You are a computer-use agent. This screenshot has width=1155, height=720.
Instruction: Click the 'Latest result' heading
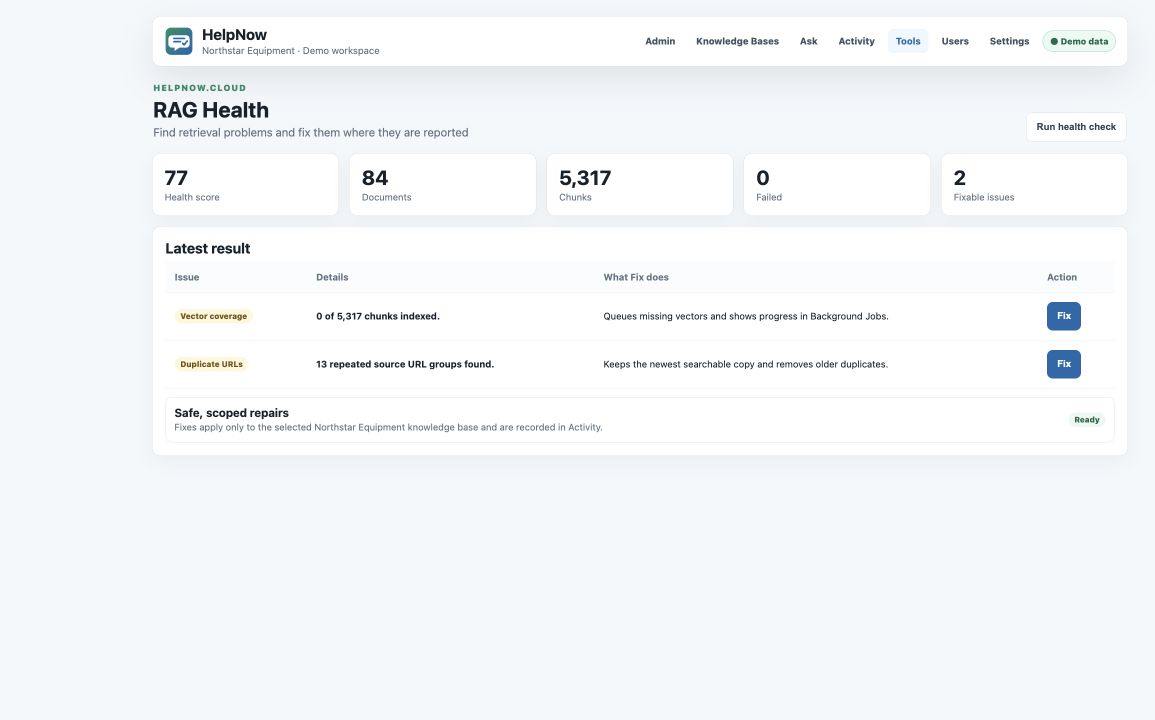(x=208, y=248)
